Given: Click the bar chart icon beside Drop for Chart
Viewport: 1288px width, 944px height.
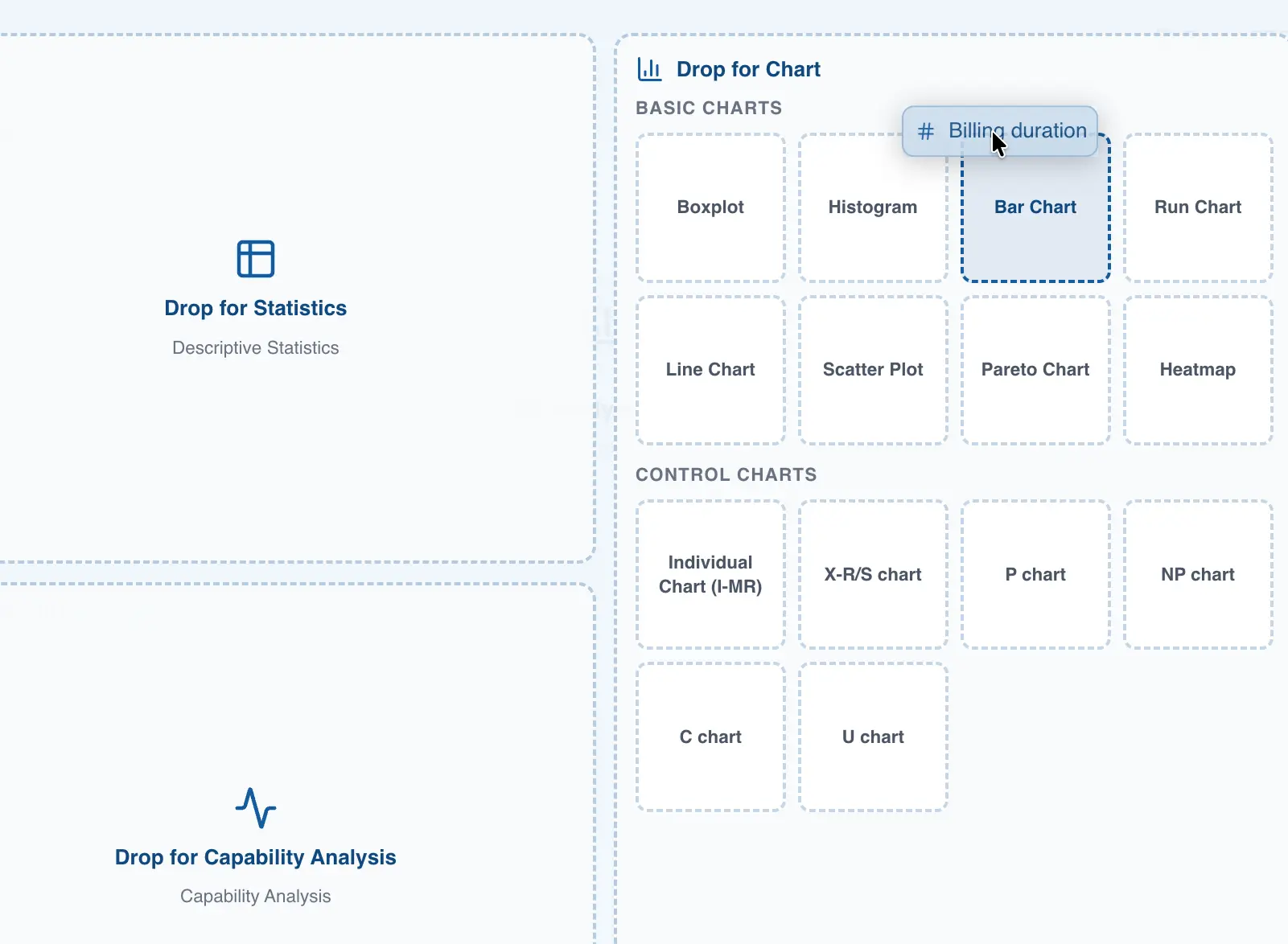Looking at the screenshot, I should click(649, 69).
